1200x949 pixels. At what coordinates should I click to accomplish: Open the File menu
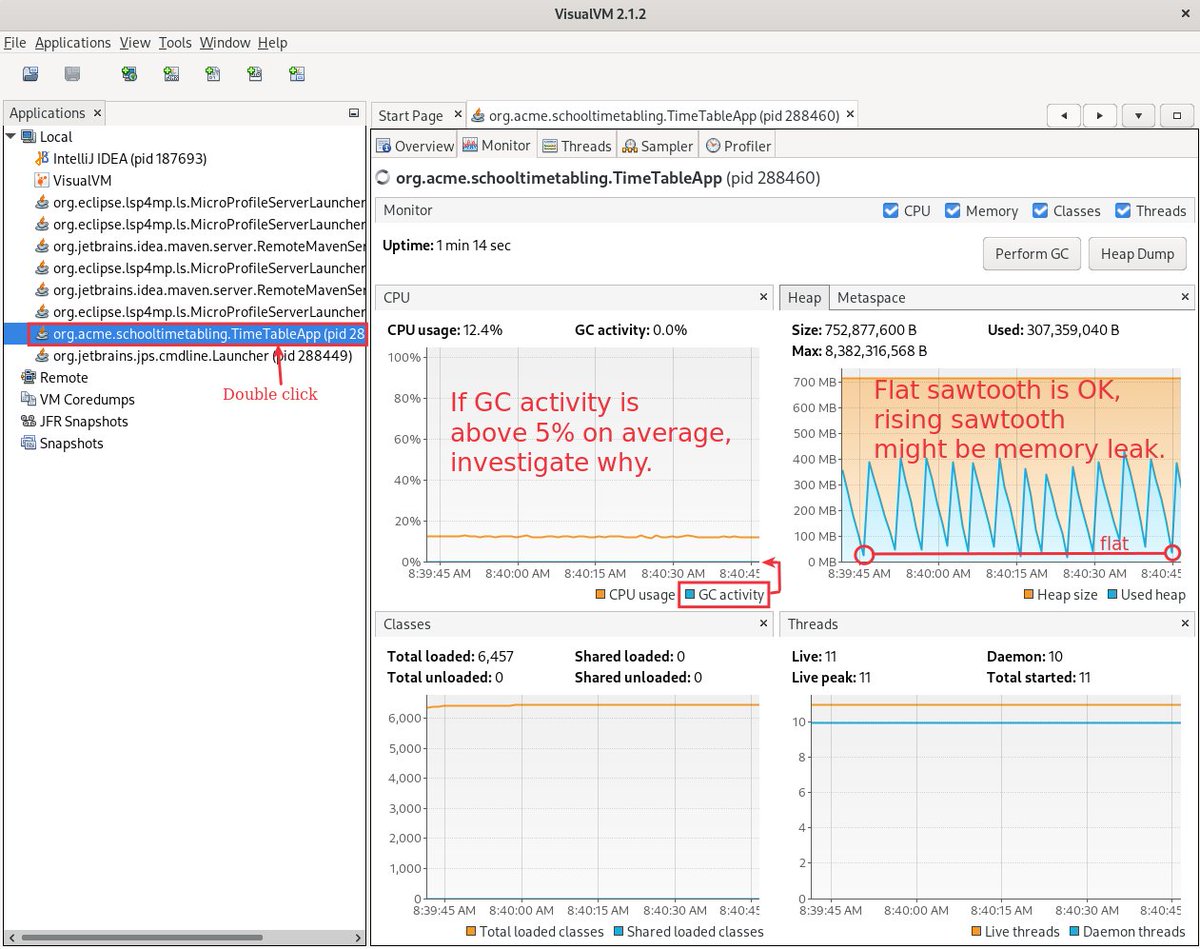[15, 42]
